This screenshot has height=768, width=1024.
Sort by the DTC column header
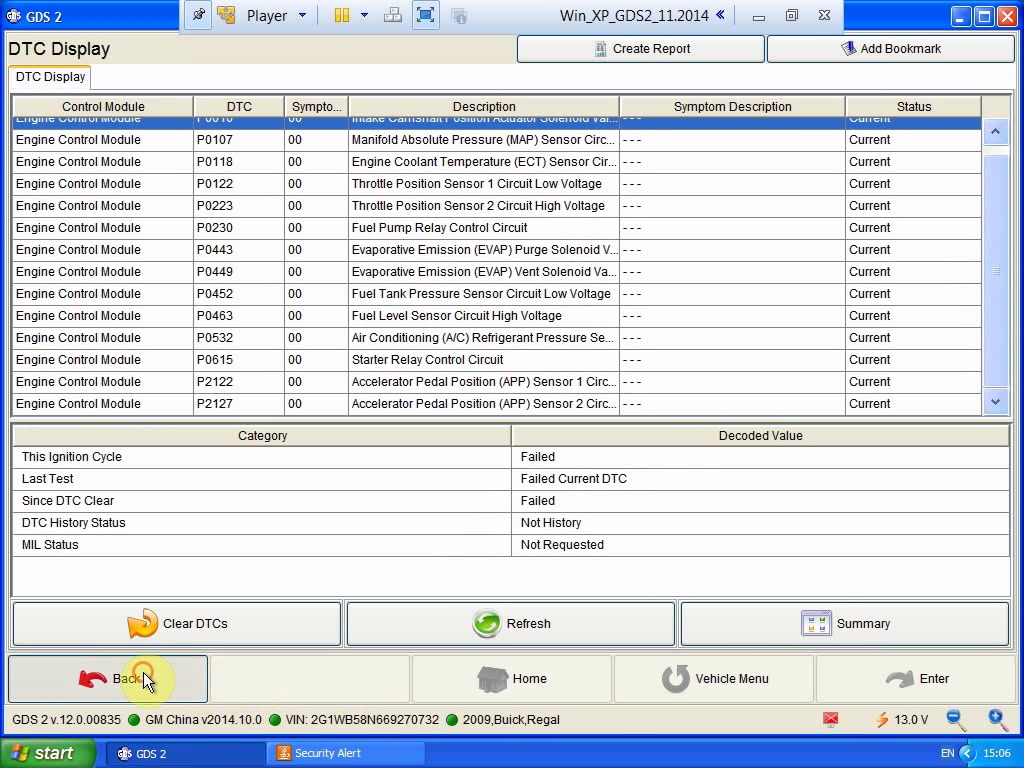[239, 106]
